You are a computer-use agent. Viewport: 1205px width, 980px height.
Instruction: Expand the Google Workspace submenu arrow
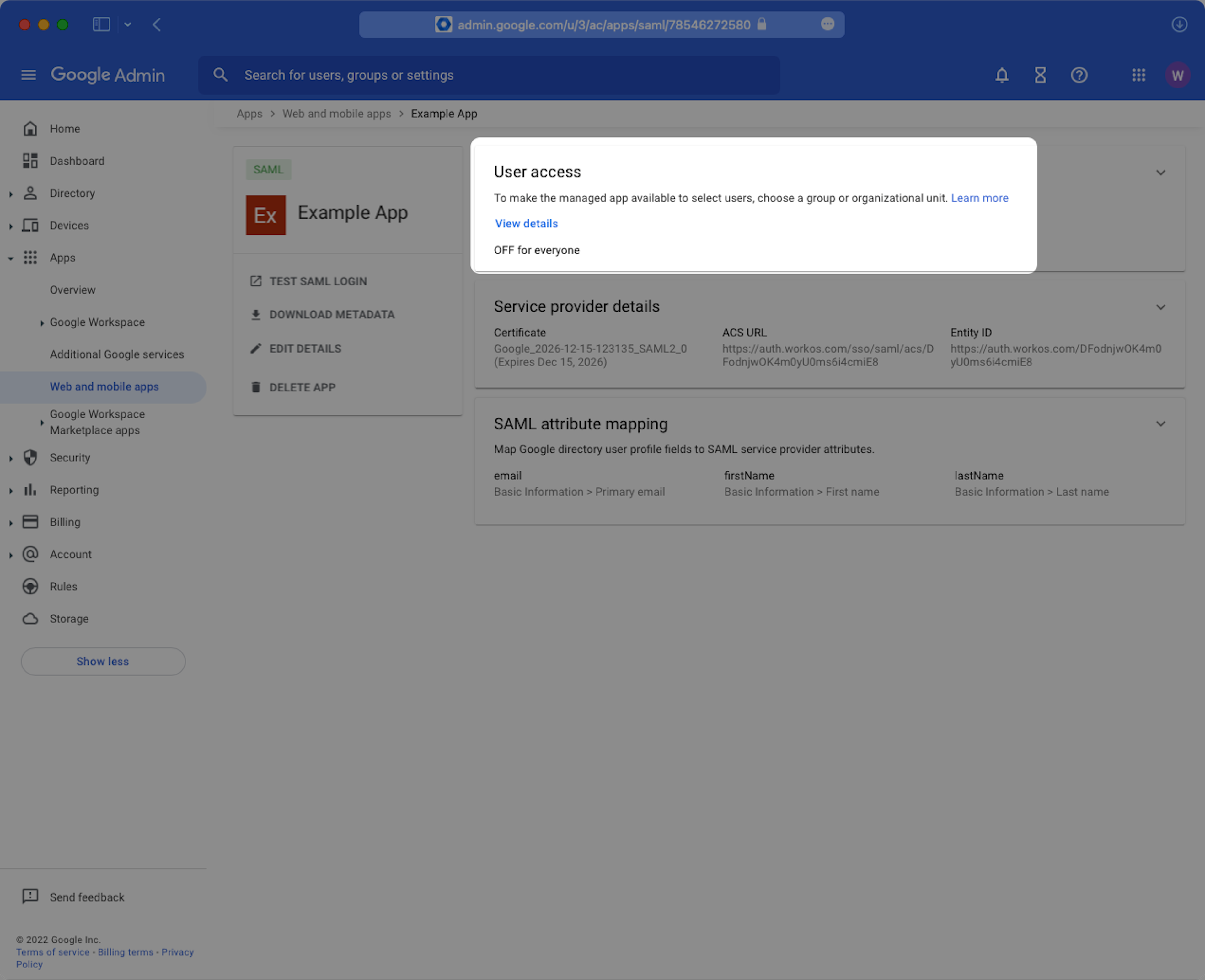click(42, 323)
